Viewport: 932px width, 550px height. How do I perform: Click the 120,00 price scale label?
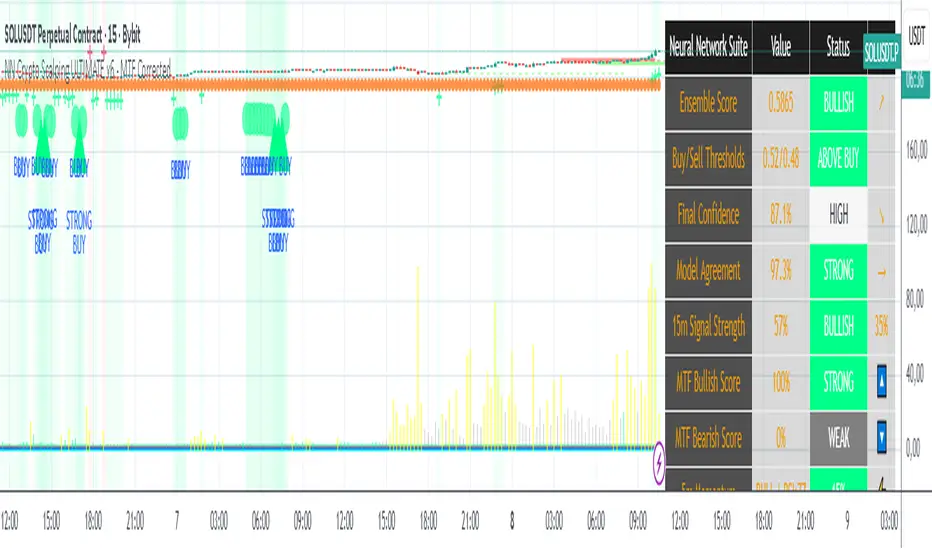tap(917, 224)
